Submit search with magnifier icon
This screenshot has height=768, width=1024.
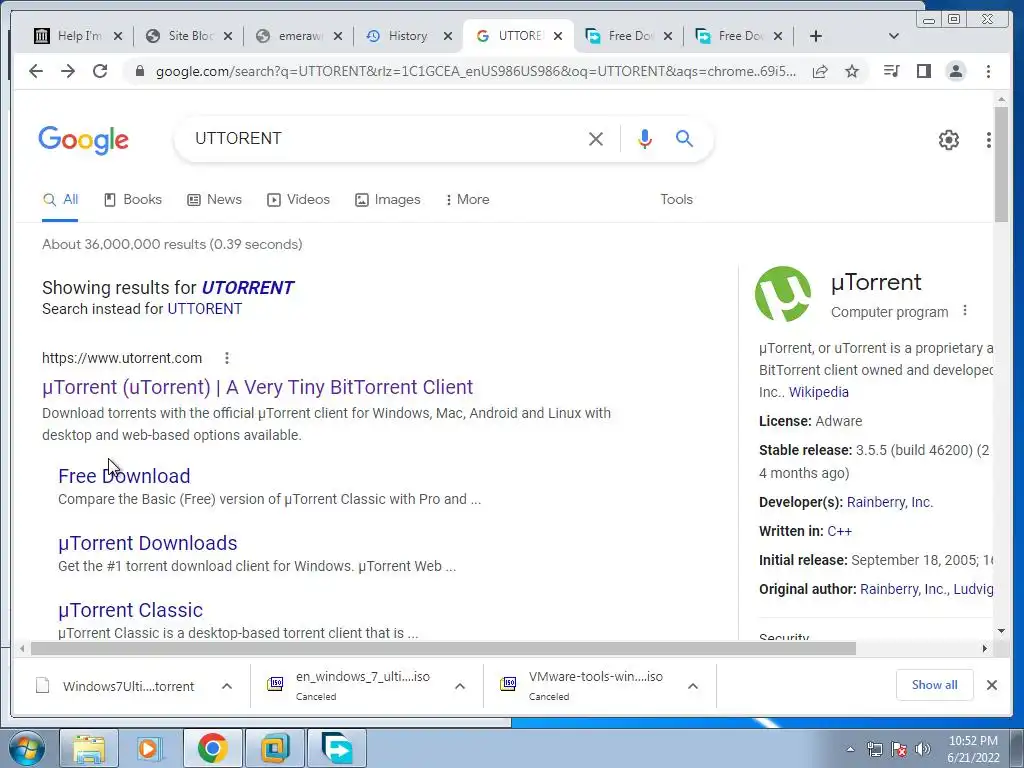click(684, 138)
